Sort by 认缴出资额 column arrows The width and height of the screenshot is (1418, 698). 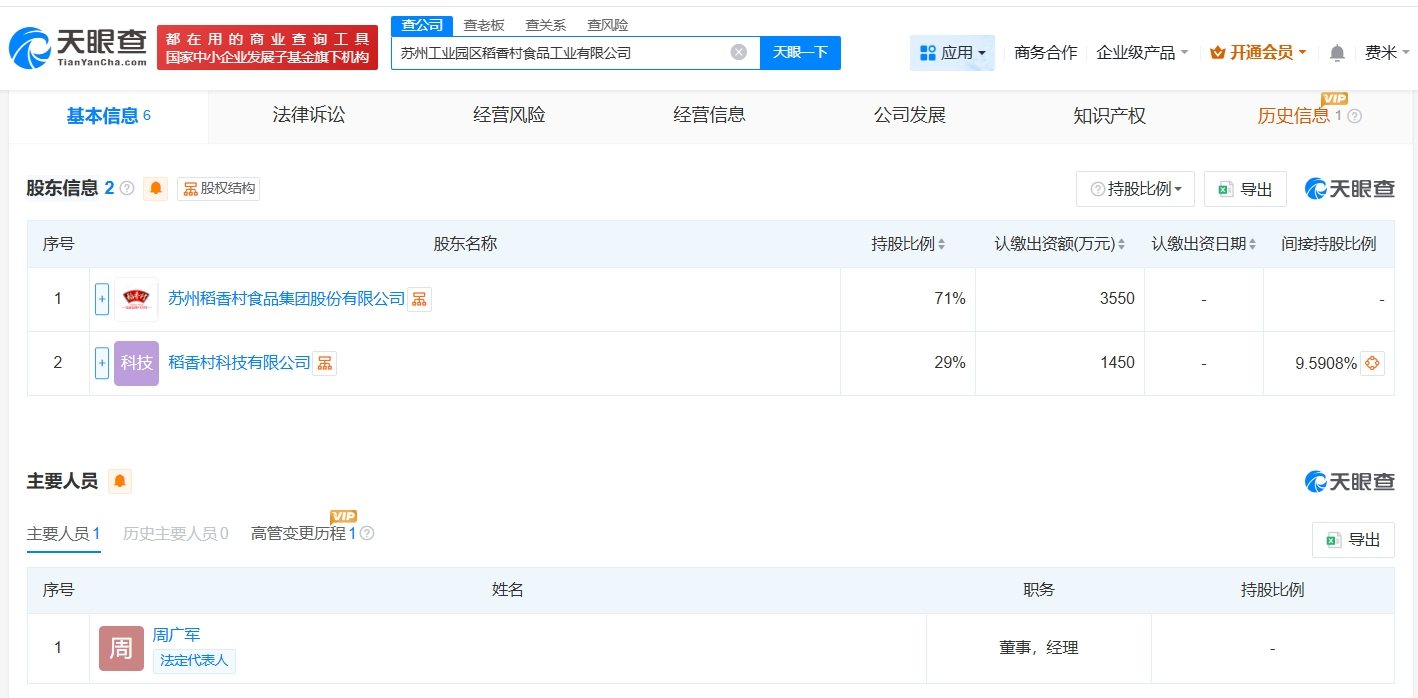1121,244
